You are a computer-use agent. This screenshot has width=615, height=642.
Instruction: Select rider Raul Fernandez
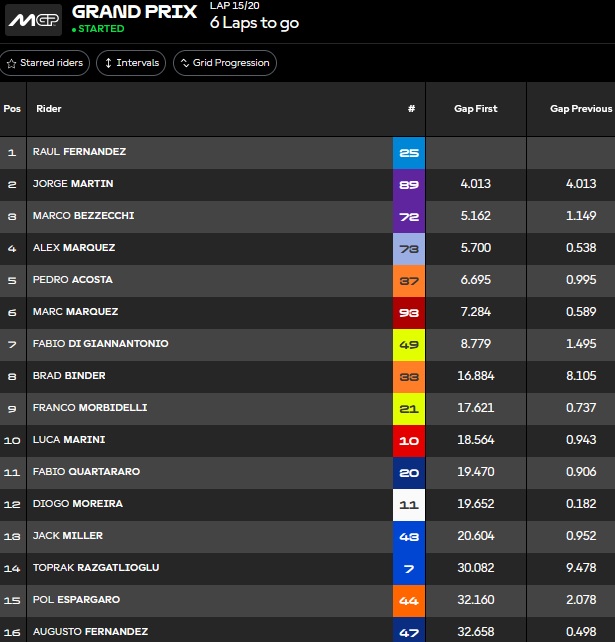[79, 151]
